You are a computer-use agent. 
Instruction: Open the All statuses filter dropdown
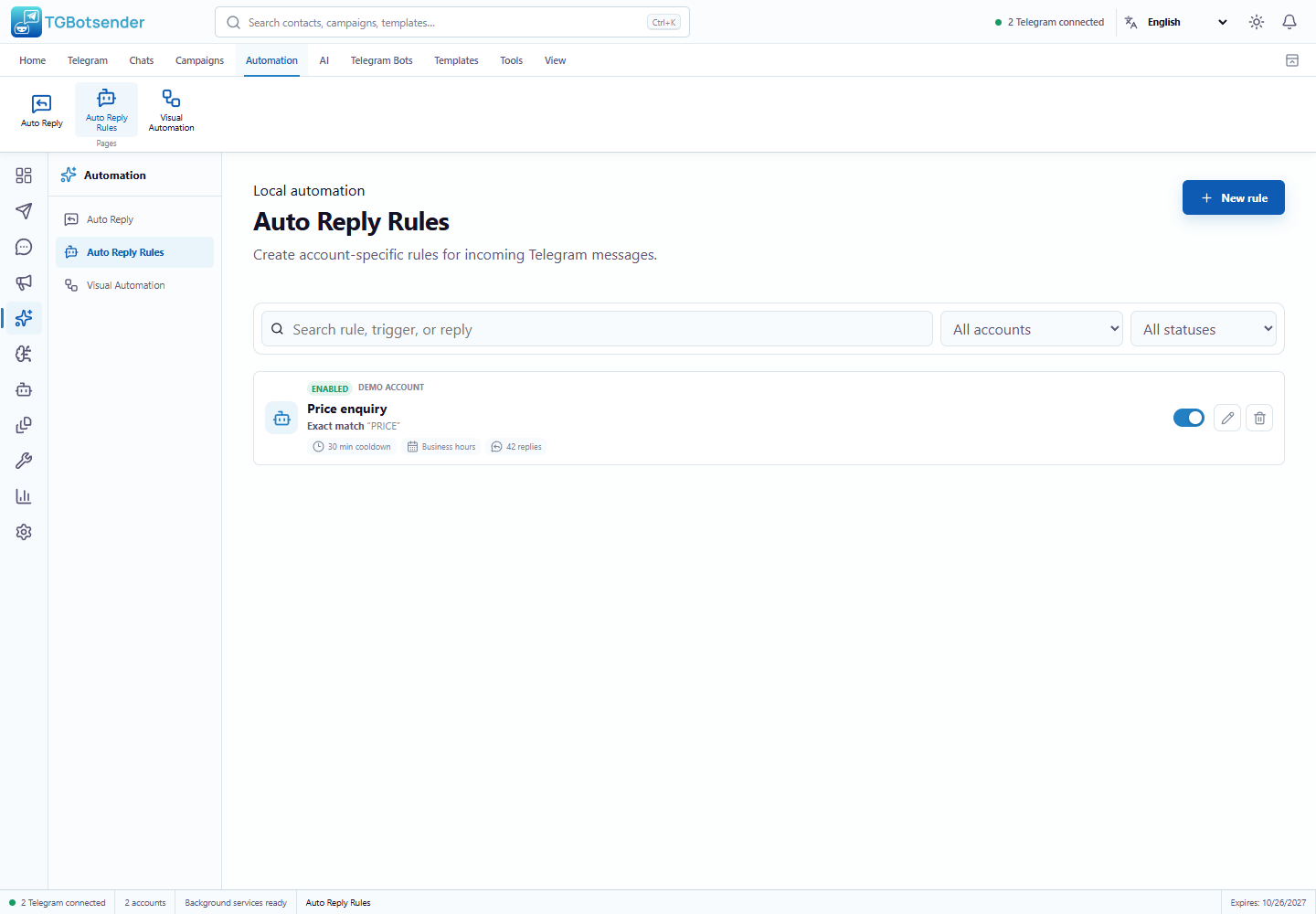pos(1204,329)
